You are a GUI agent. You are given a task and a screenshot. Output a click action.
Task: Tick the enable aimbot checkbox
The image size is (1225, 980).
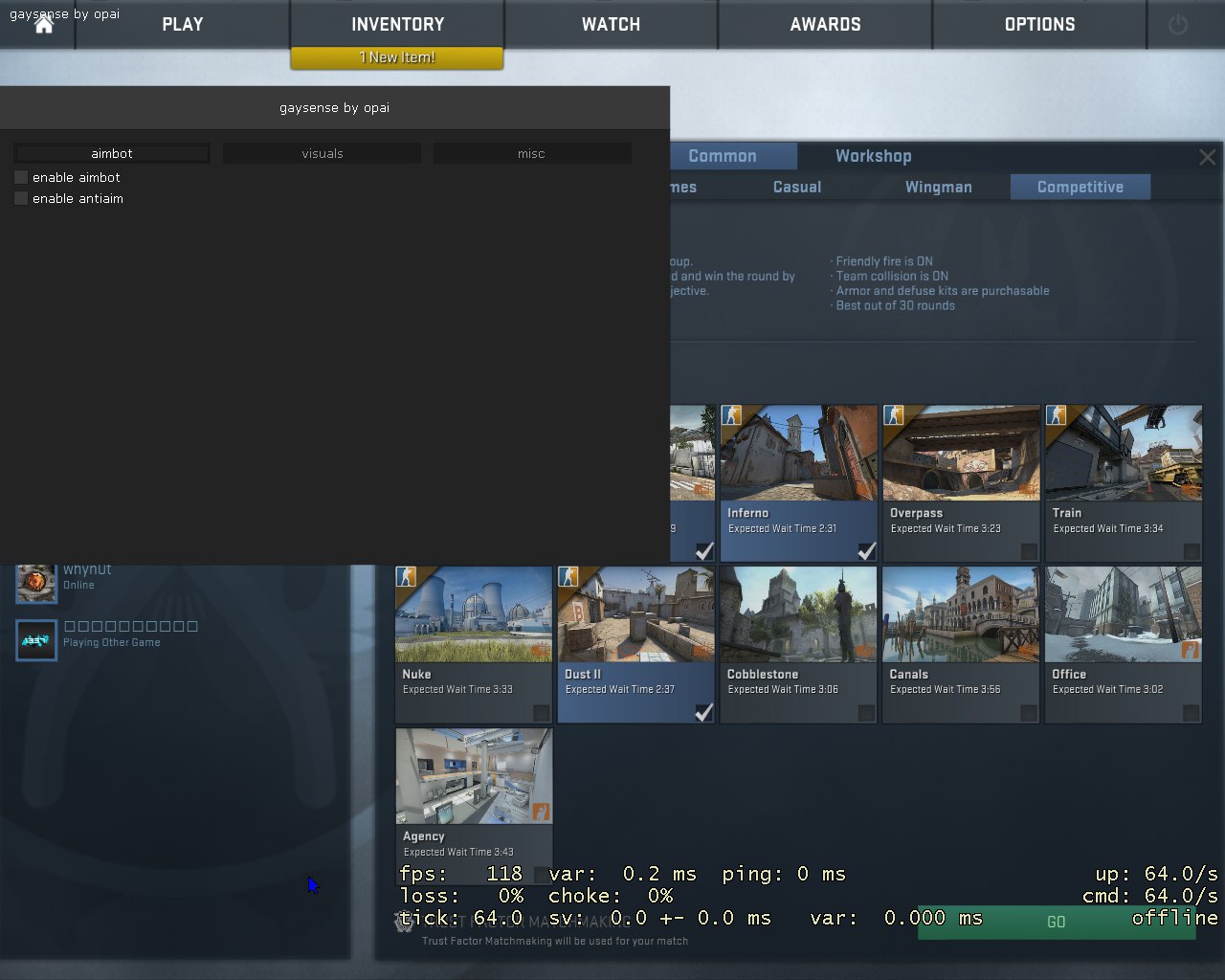click(21, 177)
